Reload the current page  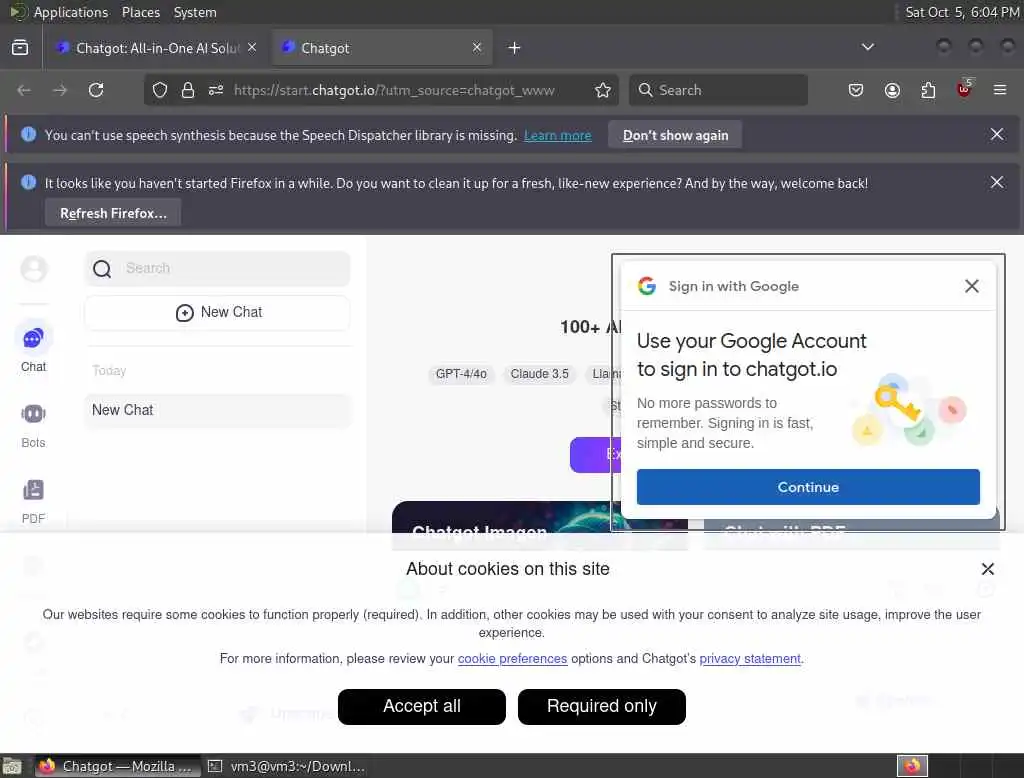(x=96, y=90)
